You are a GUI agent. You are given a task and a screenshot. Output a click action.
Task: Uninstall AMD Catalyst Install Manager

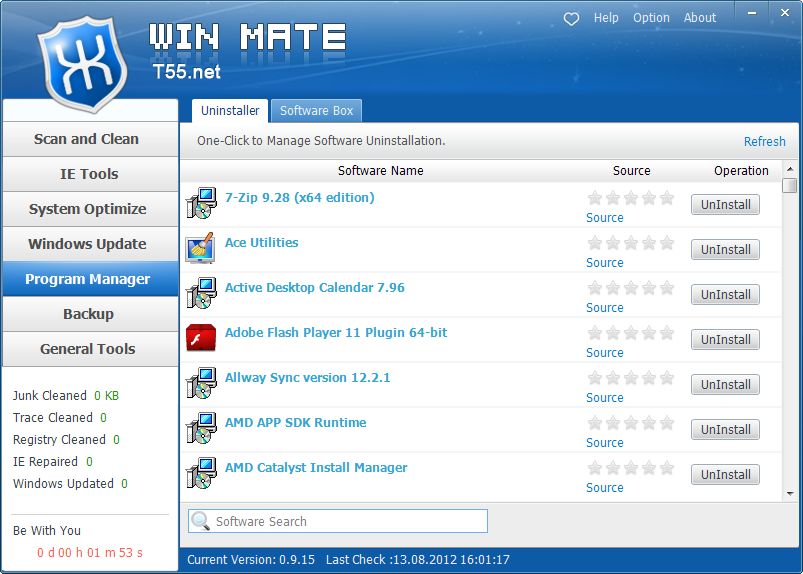(x=725, y=475)
